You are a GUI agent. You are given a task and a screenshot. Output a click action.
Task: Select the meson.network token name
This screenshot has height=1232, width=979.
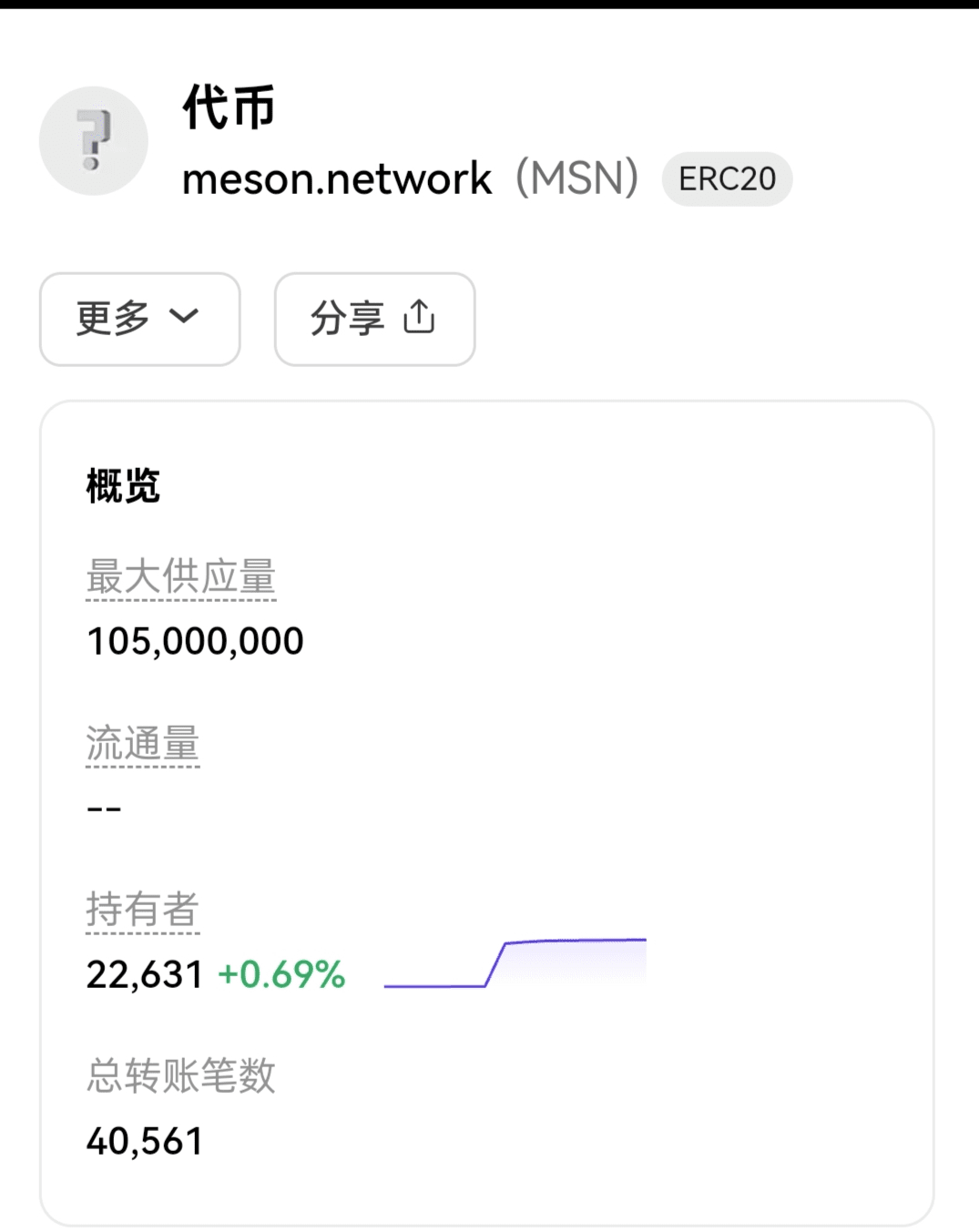(x=337, y=179)
